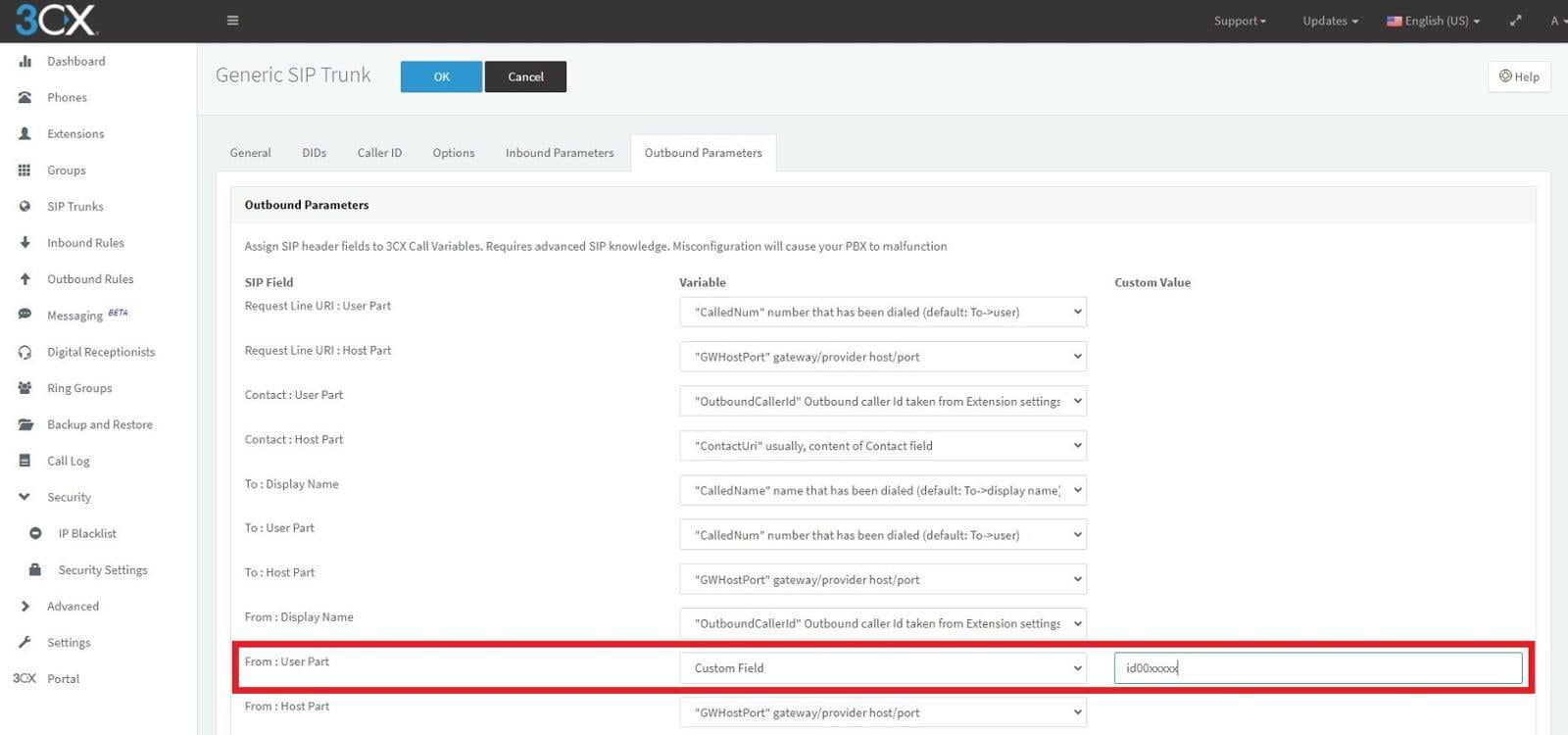Screen dimensions: 1568x735
Task: Click the Phones telephone icon
Action: click(24, 97)
